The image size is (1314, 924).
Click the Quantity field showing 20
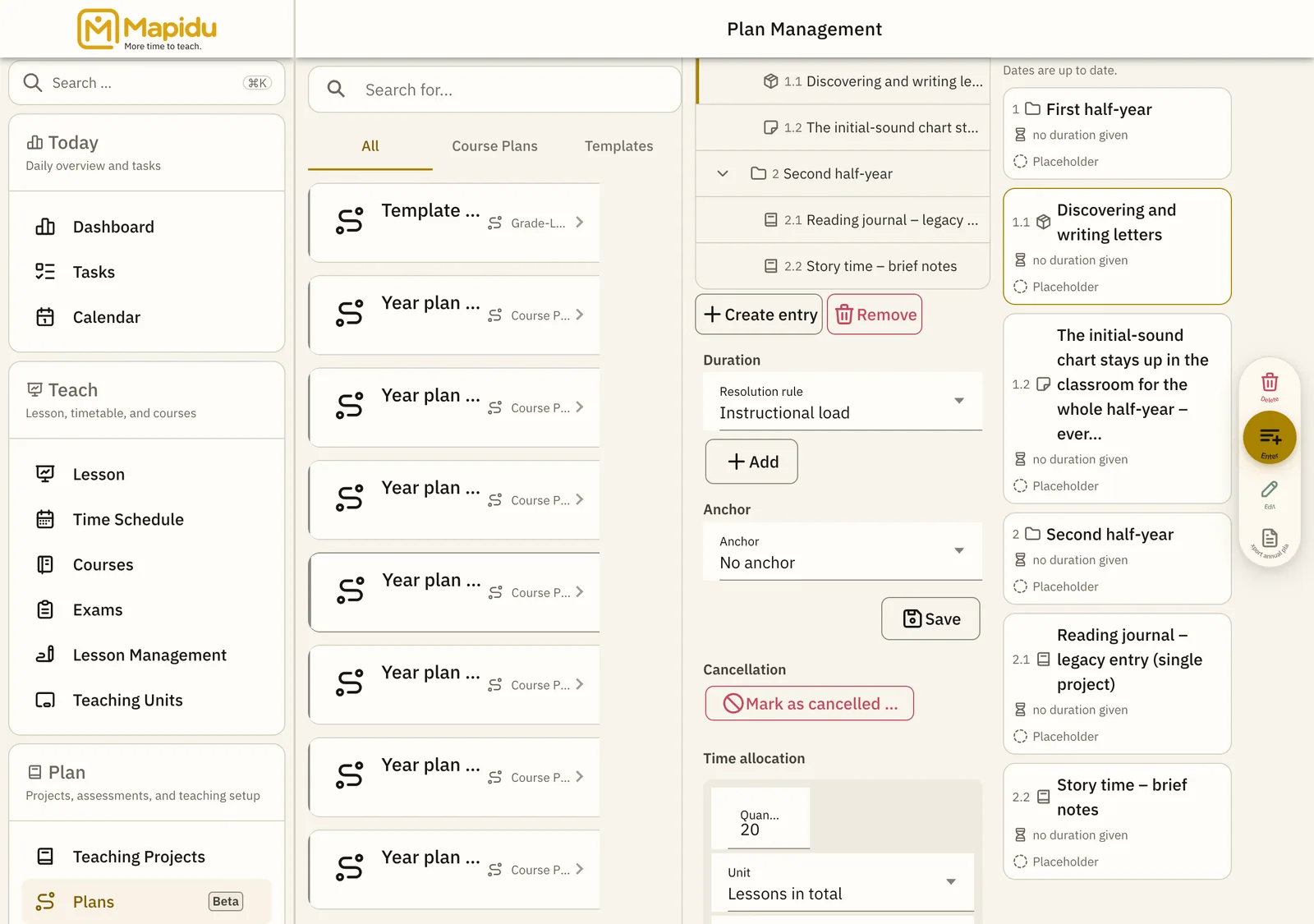[x=760, y=818]
